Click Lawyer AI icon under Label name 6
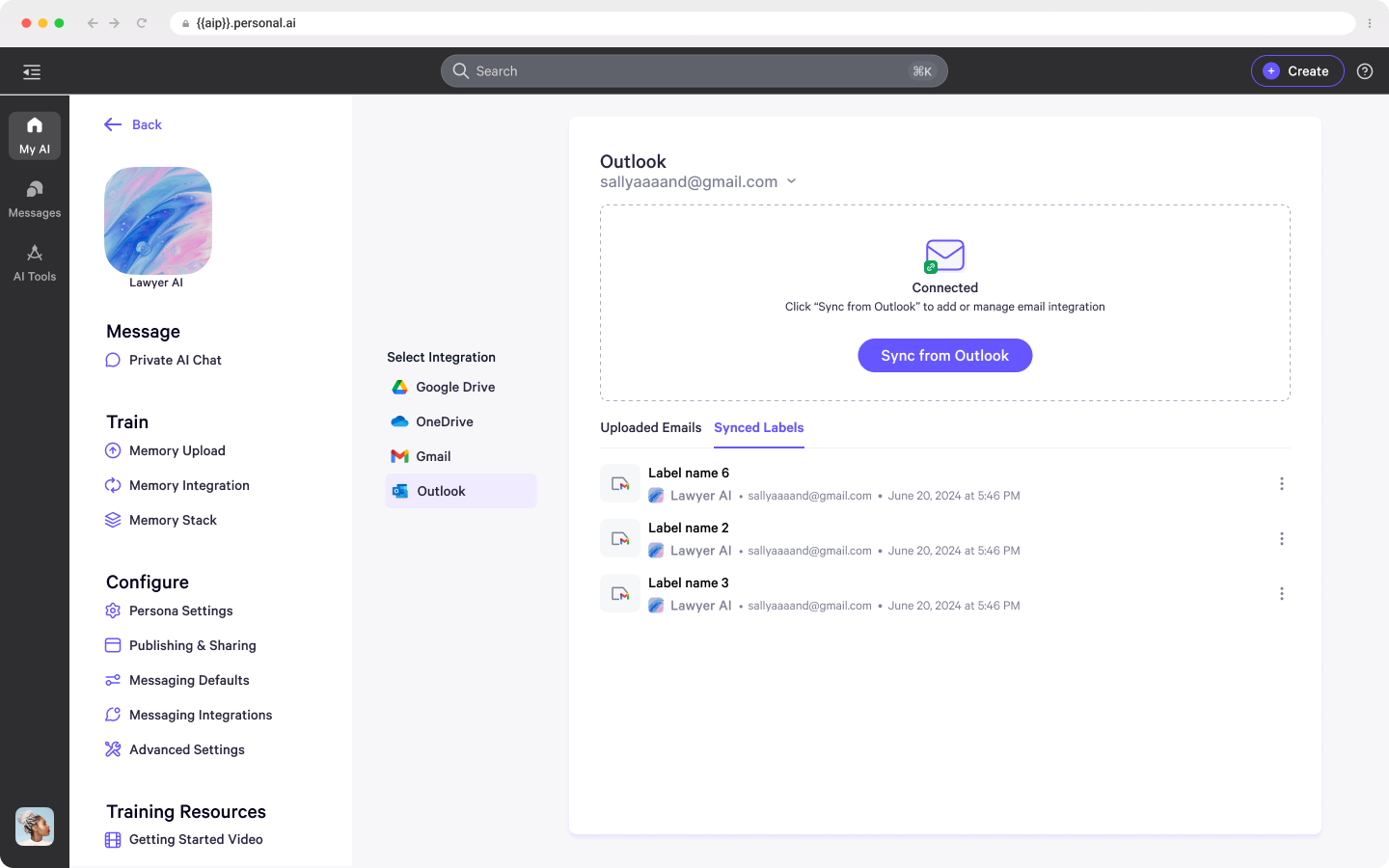This screenshot has height=868, width=1389. point(656,496)
